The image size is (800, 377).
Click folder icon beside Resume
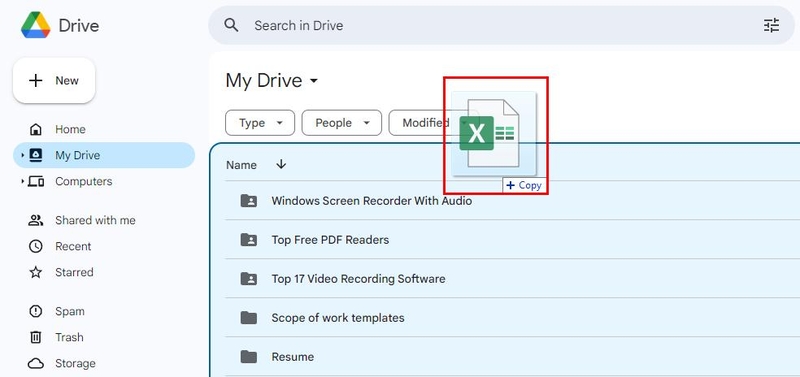(249, 356)
